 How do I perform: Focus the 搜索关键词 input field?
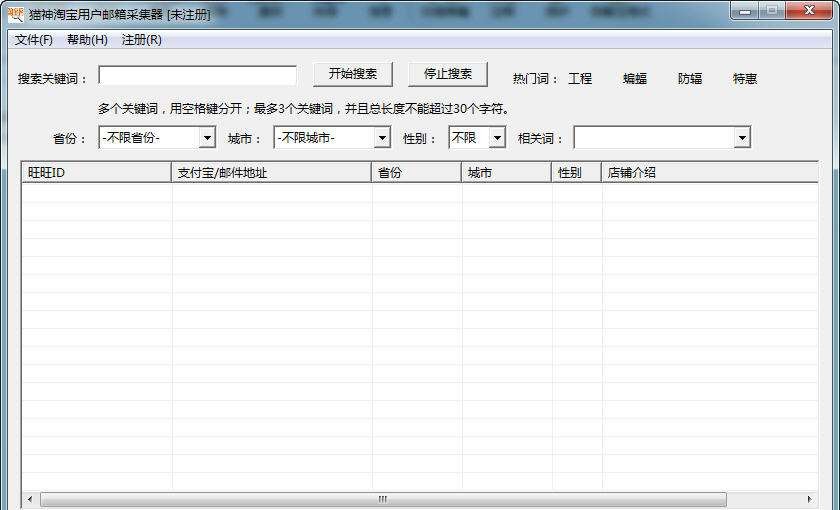click(198, 76)
